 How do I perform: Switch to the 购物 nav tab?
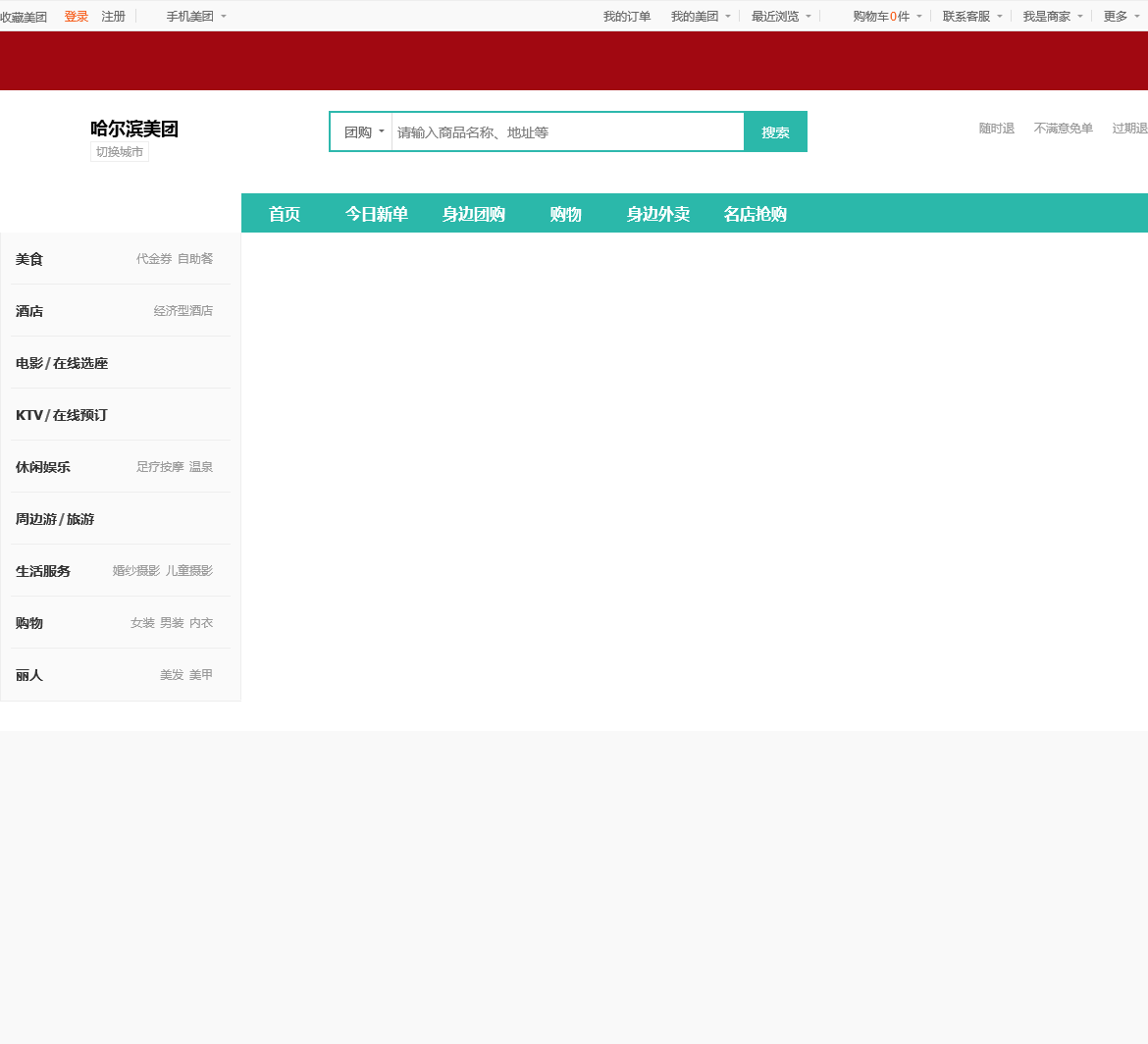click(x=565, y=214)
